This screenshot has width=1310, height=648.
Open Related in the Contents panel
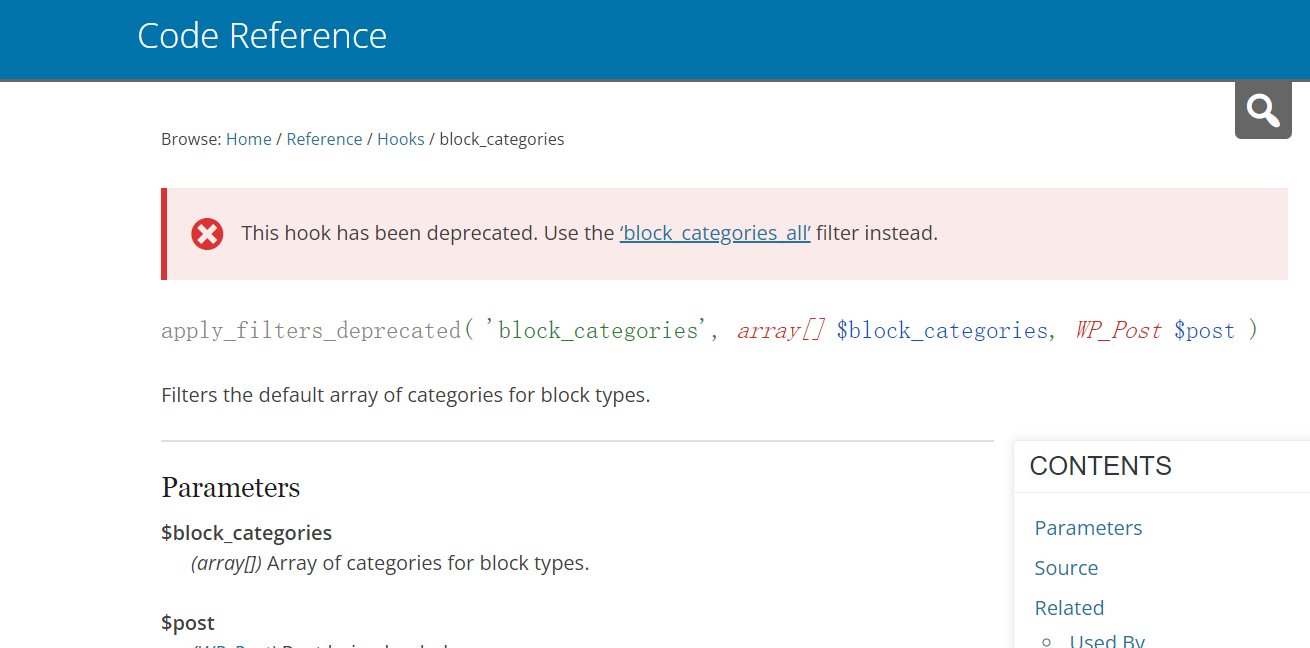click(x=1069, y=608)
